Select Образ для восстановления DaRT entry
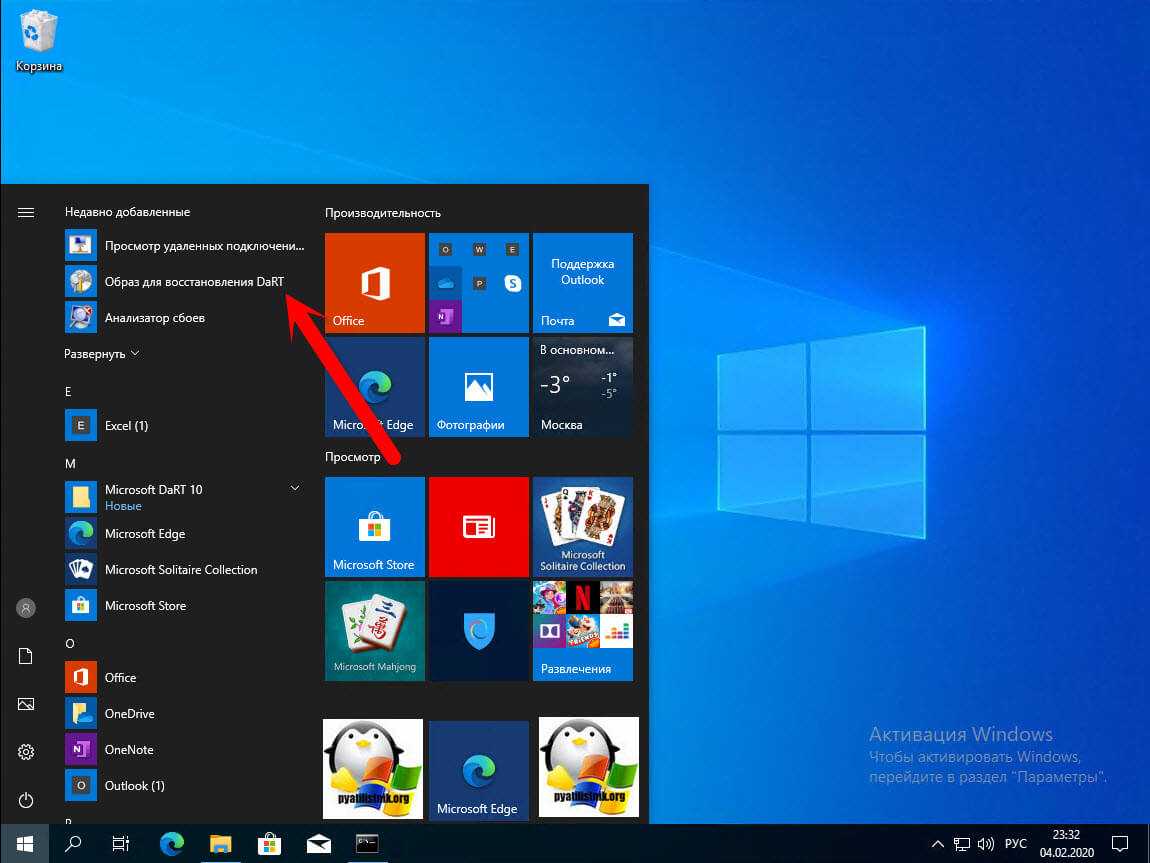This screenshot has height=863, width=1150. 194,282
